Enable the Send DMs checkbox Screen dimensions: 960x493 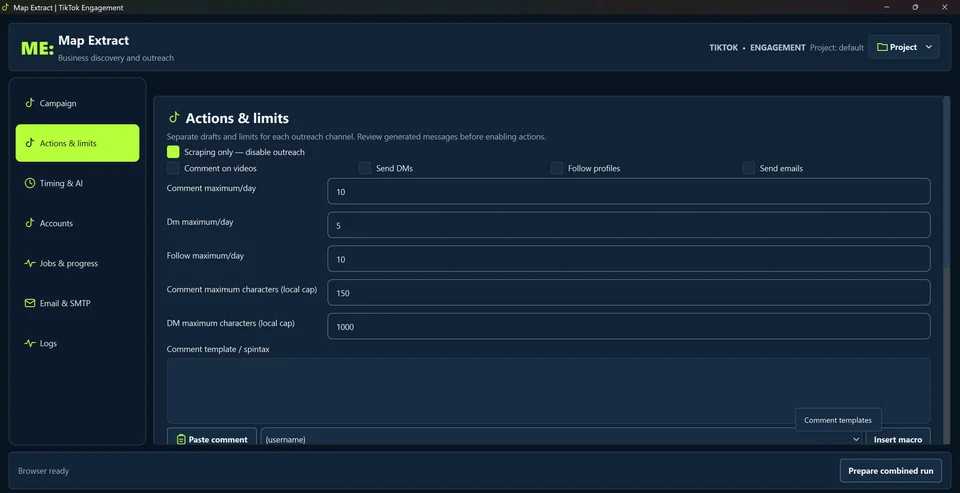[365, 168]
